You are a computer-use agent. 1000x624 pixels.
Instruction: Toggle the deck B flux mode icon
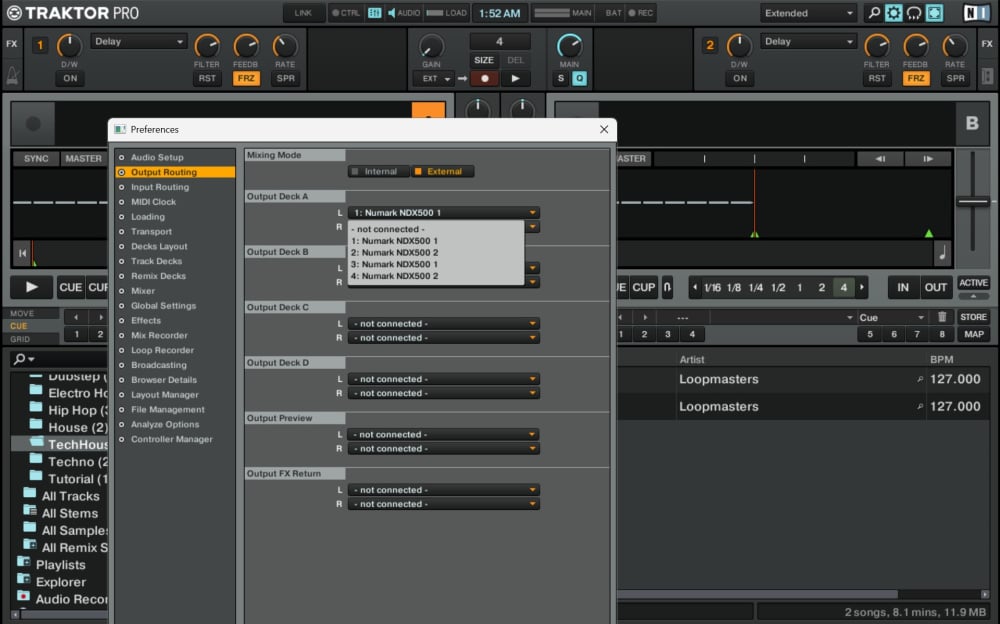[667, 287]
